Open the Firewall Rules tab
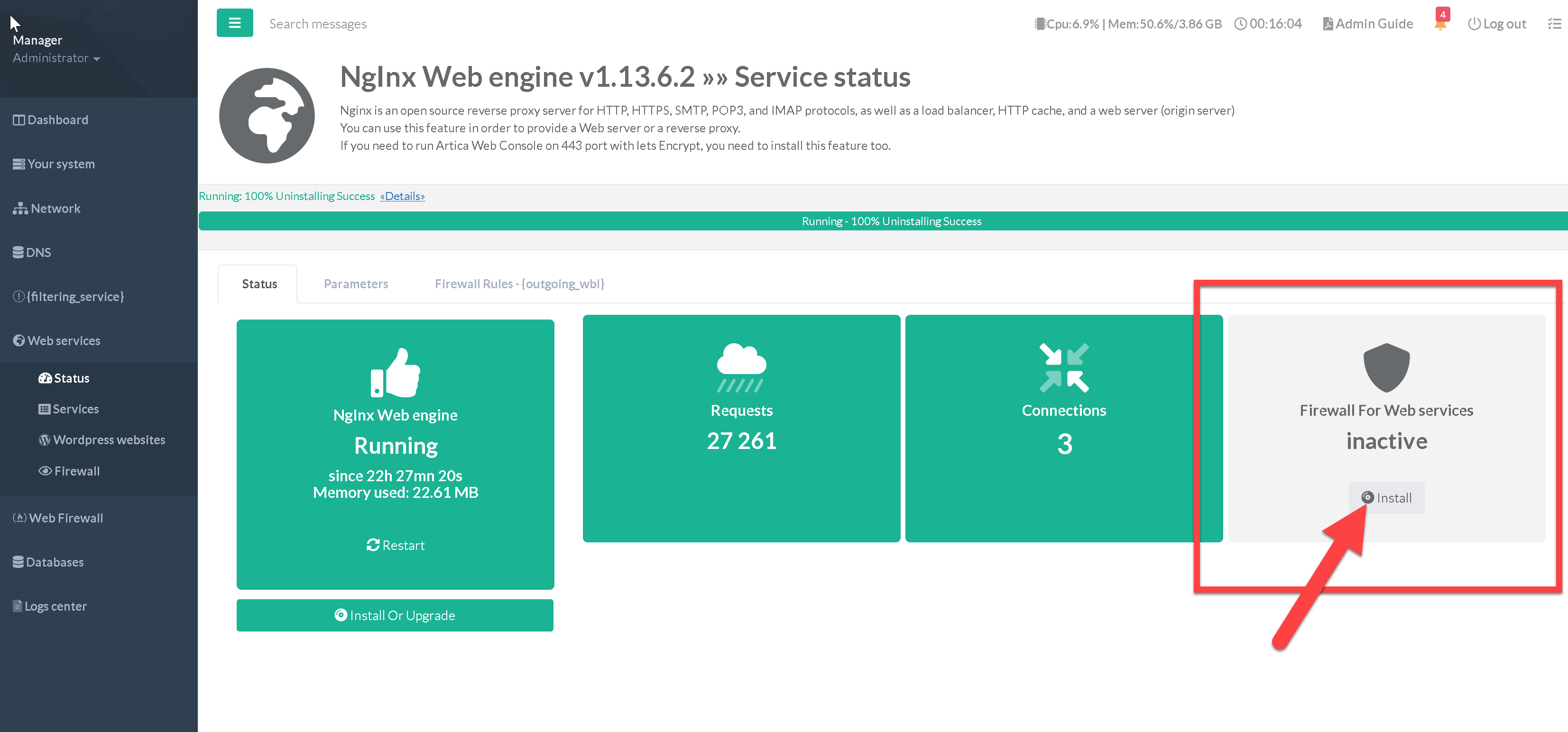The width and height of the screenshot is (1568, 732). pos(518,284)
